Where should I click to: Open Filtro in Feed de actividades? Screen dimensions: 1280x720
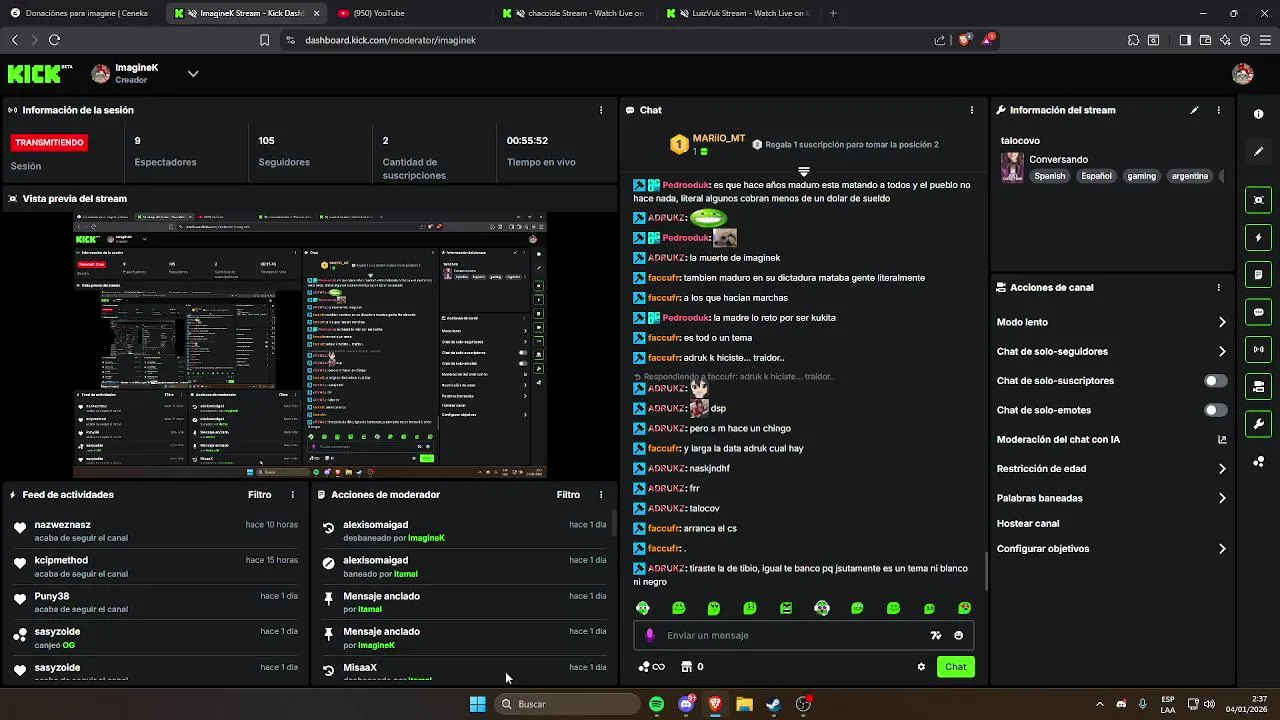(259, 495)
